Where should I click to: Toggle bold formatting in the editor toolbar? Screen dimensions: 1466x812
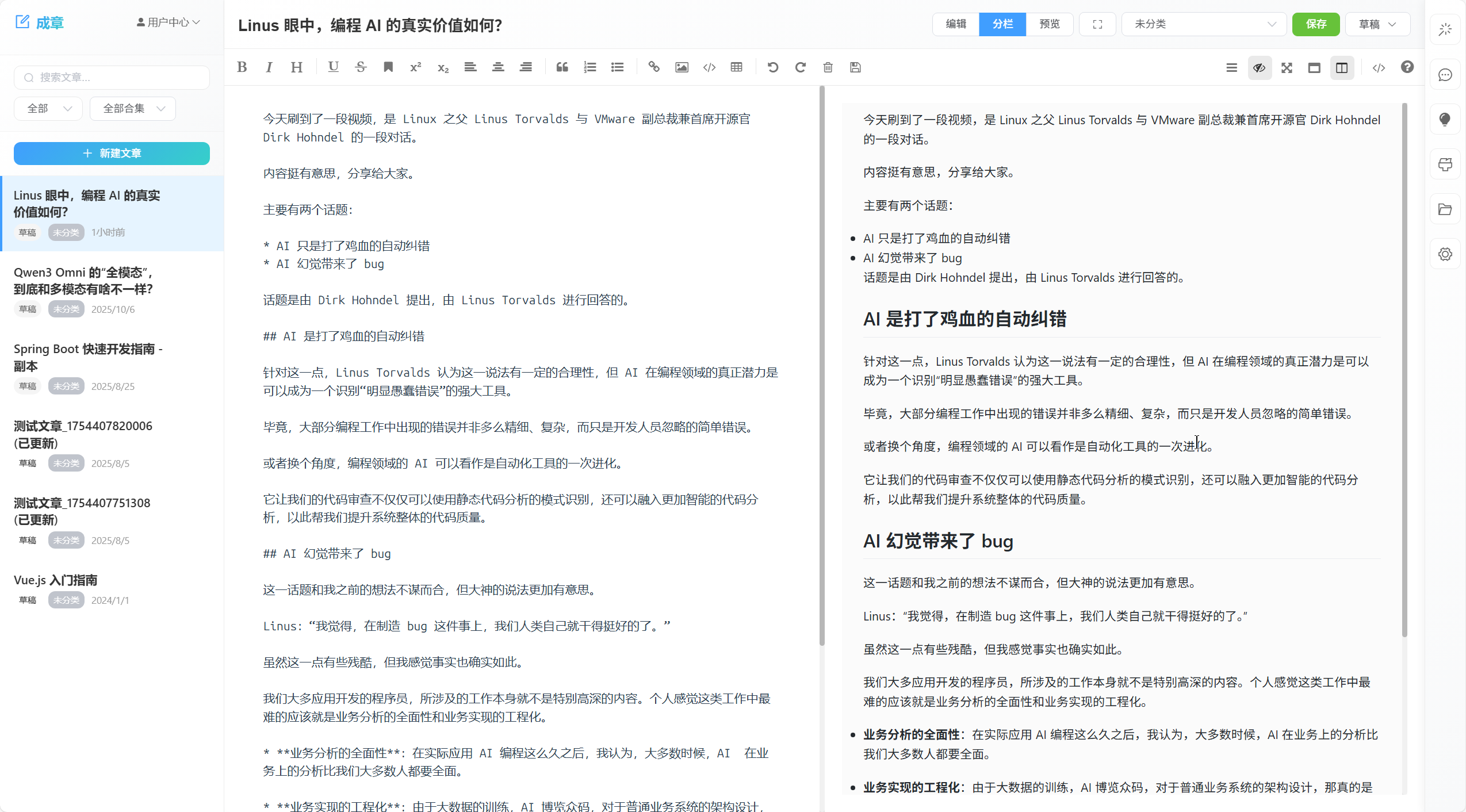click(242, 67)
